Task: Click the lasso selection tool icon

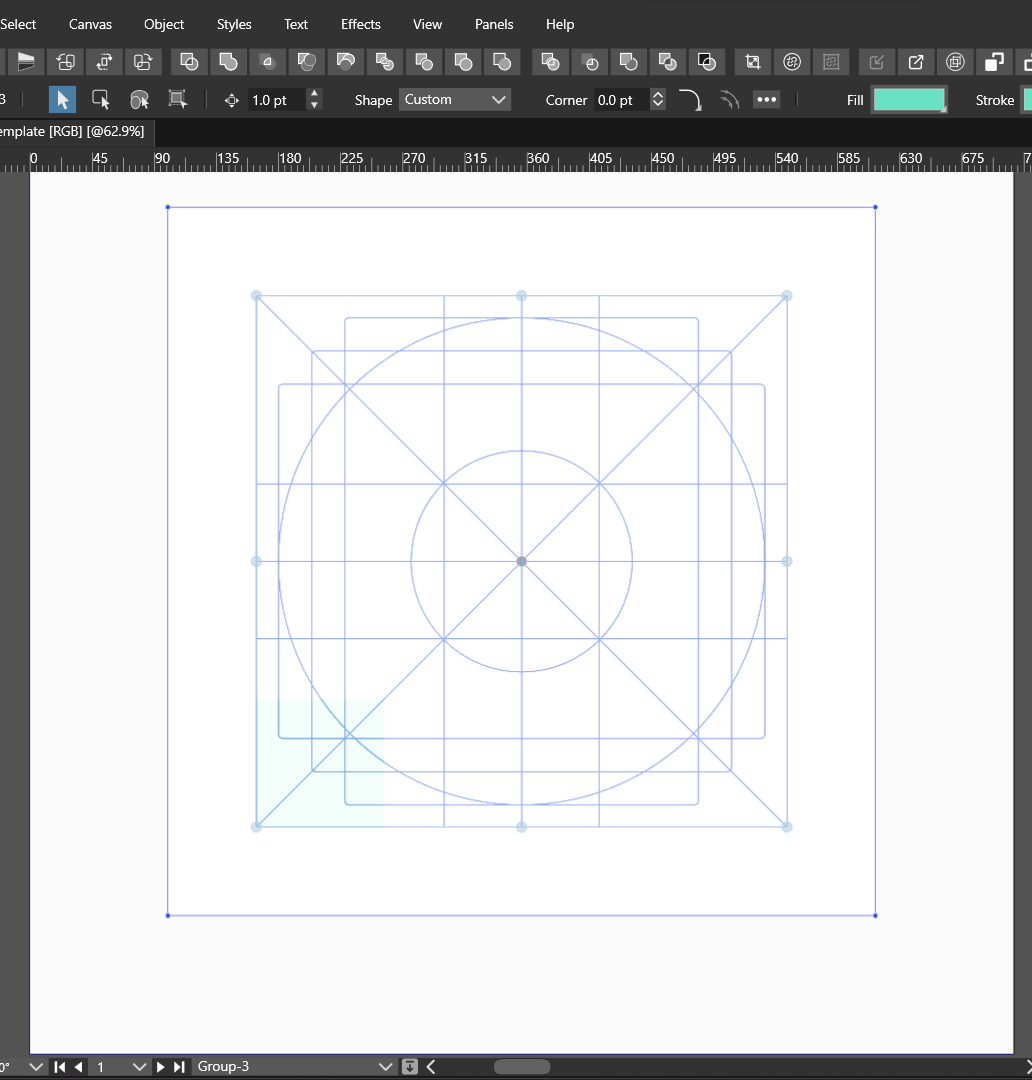Action: pos(139,100)
